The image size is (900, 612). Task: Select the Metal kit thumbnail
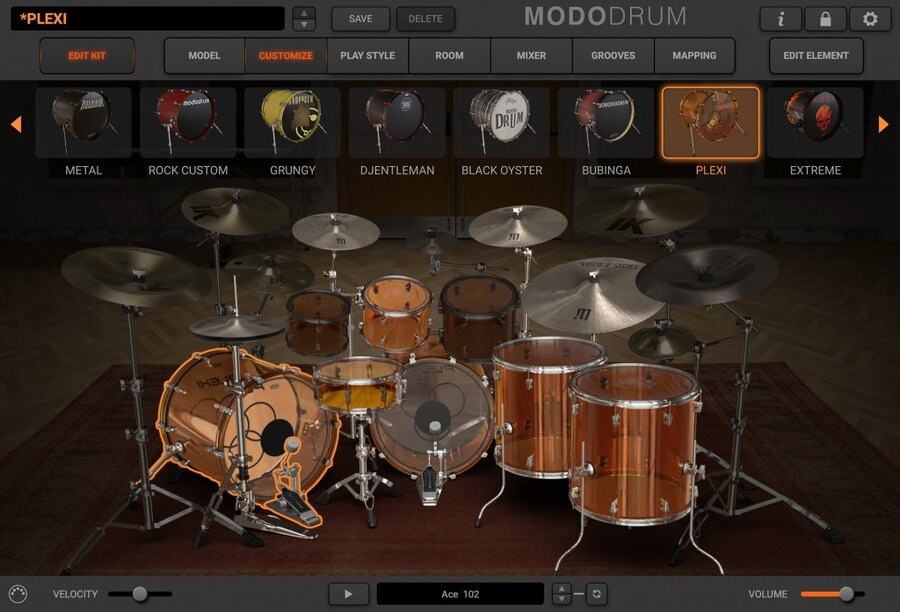click(83, 122)
